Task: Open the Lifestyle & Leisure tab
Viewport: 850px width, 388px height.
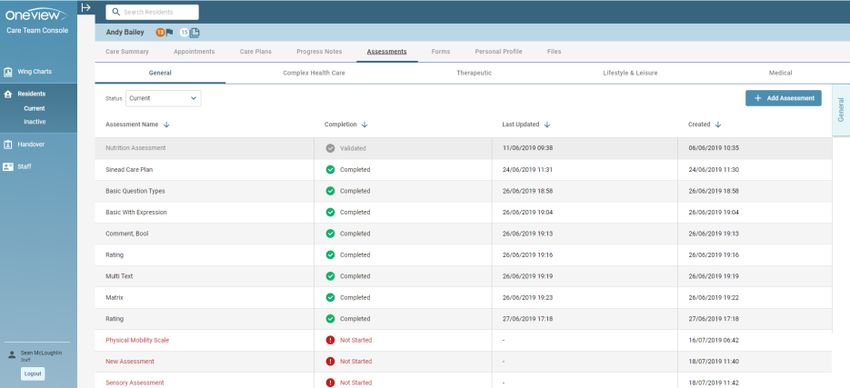Action: pyautogui.click(x=630, y=73)
